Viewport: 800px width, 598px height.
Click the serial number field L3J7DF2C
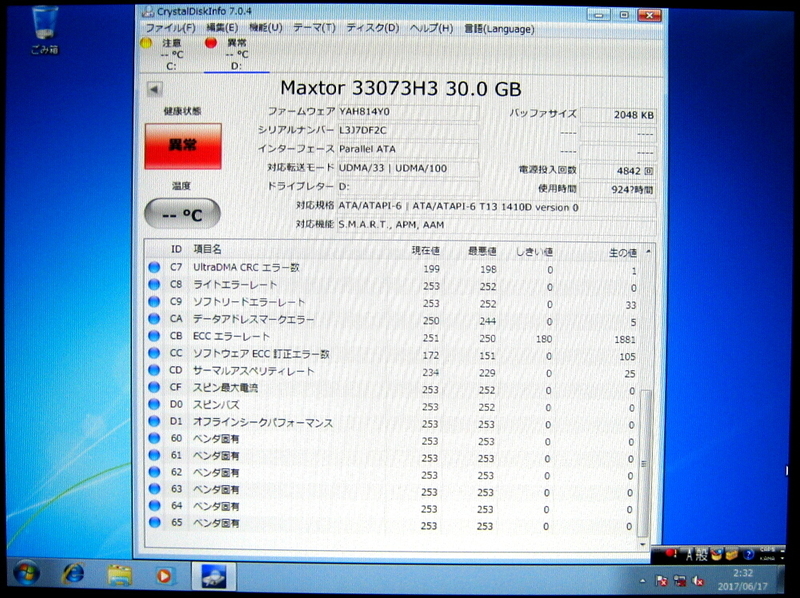tap(408, 131)
